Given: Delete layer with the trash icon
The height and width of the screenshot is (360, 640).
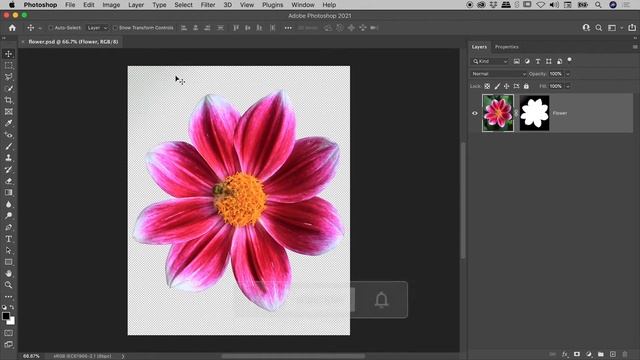Looking at the screenshot, I should click(625, 354).
